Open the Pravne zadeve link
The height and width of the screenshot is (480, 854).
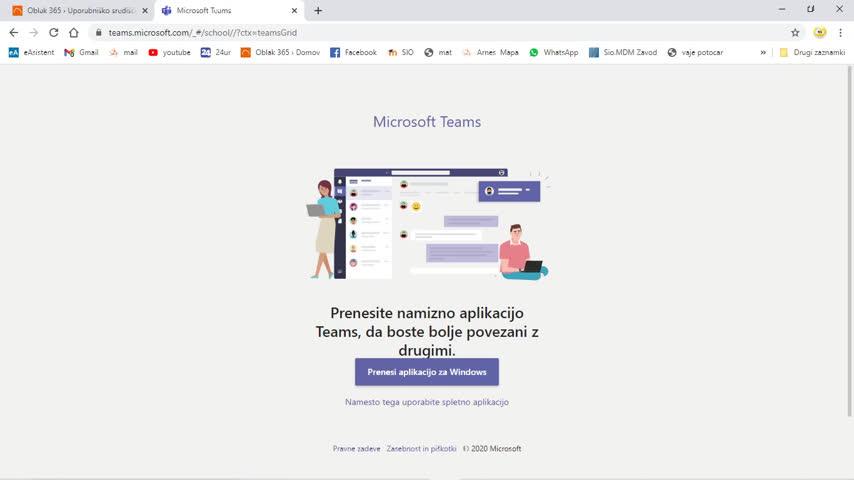click(x=356, y=449)
